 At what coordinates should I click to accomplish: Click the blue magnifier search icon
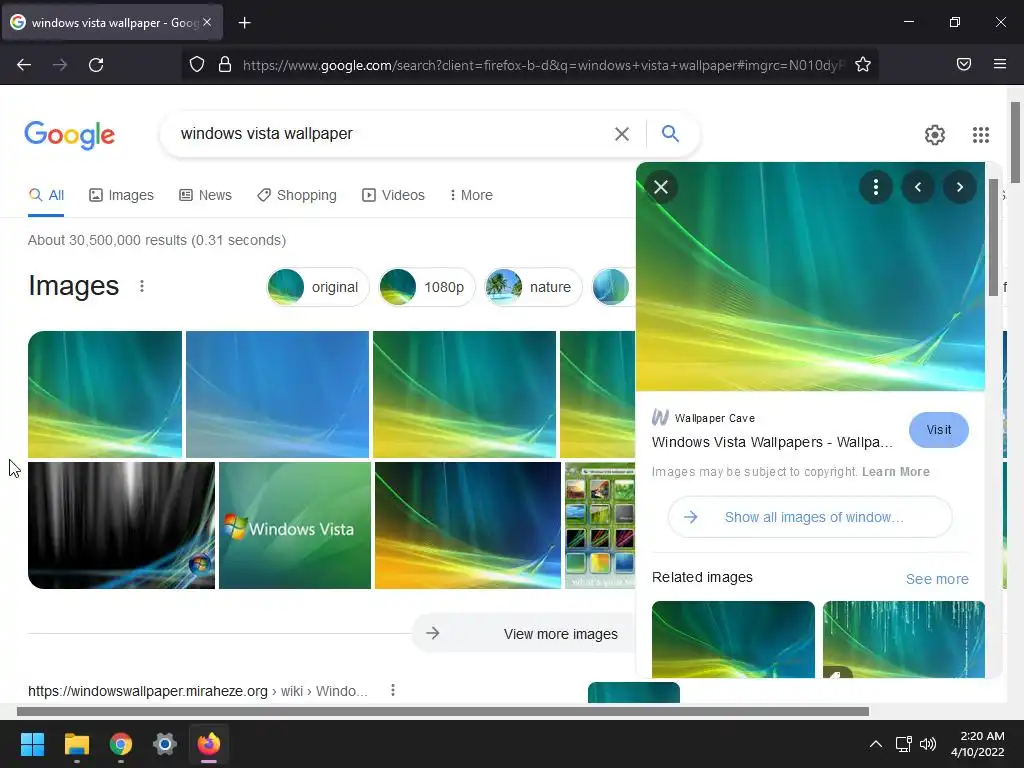click(670, 133)
